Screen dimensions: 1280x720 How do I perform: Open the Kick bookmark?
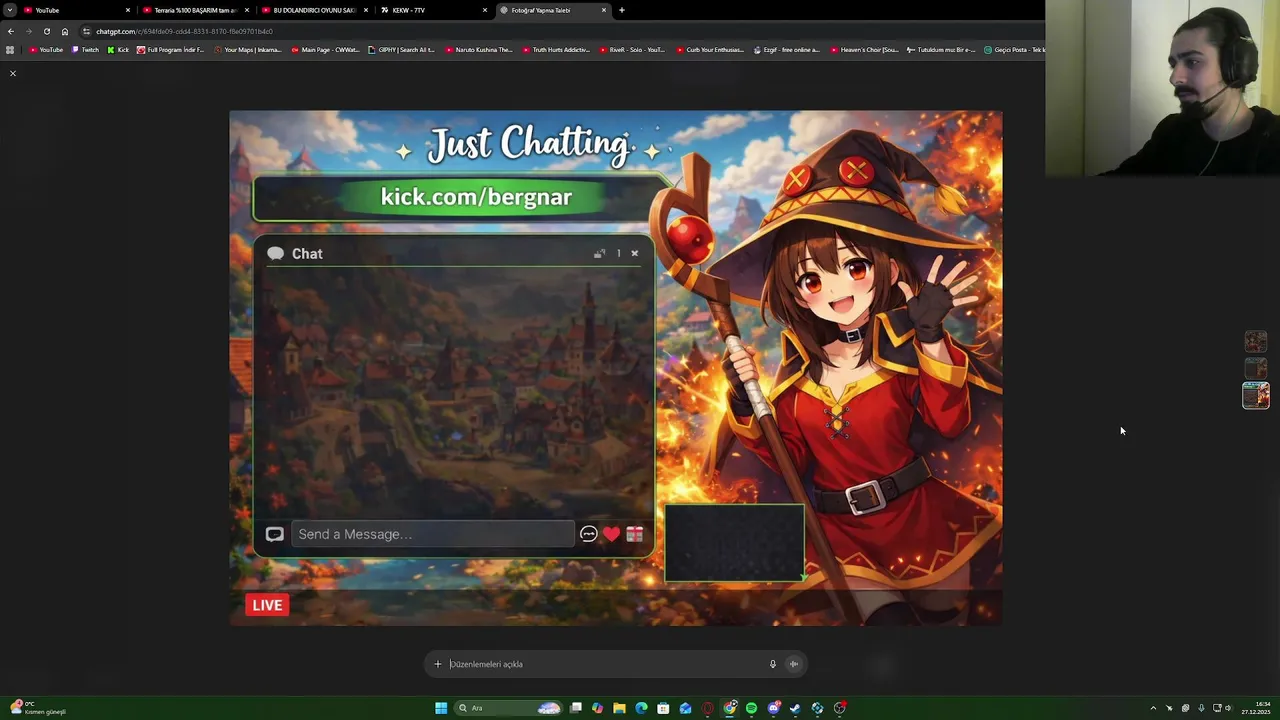click(119, 50)
